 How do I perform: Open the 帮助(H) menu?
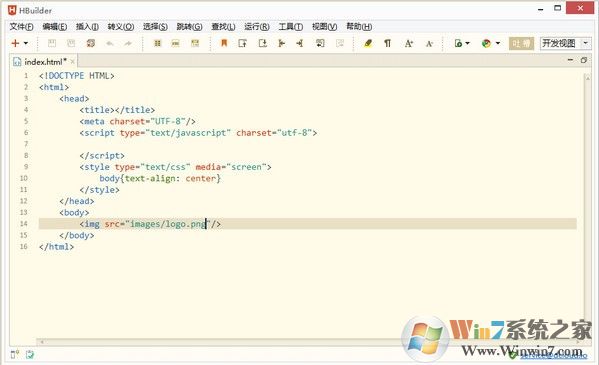[x=359, y=26]
